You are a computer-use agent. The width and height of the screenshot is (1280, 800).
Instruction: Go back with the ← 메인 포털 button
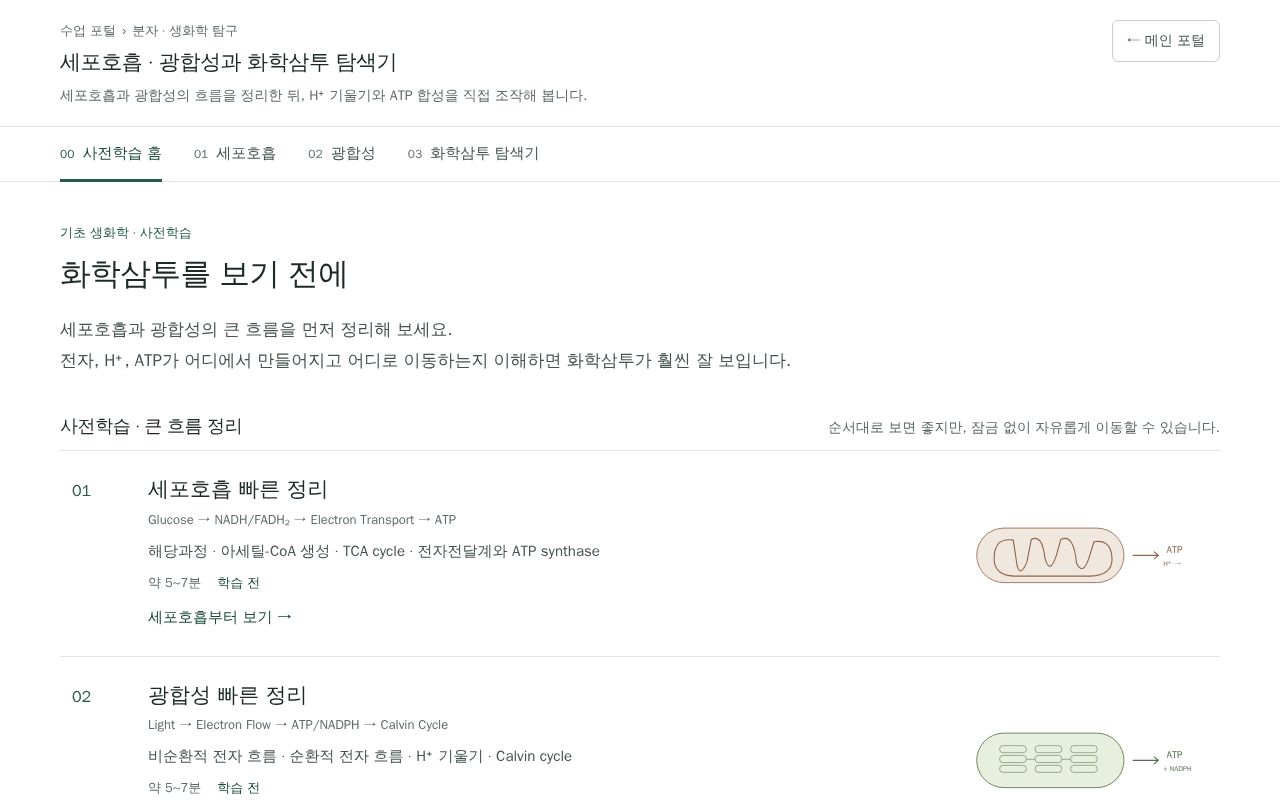tap(1166, 41)
